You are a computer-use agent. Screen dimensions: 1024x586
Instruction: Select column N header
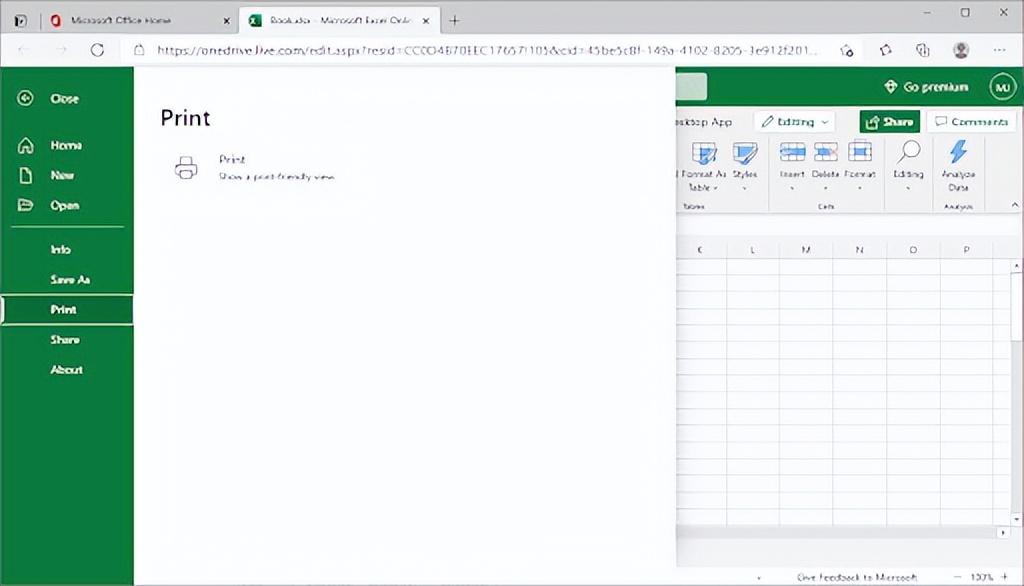pyautogui.click(x=859, y=250)
